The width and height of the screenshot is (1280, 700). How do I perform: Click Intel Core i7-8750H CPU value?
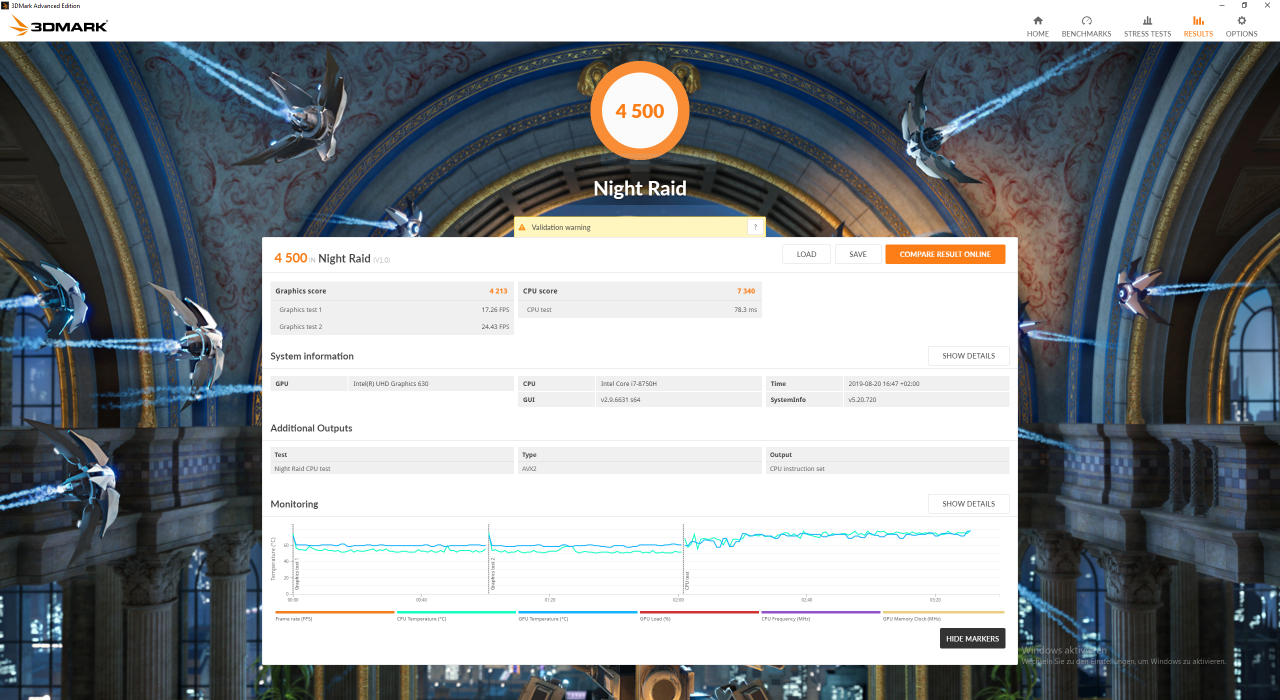pyautogui.click(x=631, y=383)
